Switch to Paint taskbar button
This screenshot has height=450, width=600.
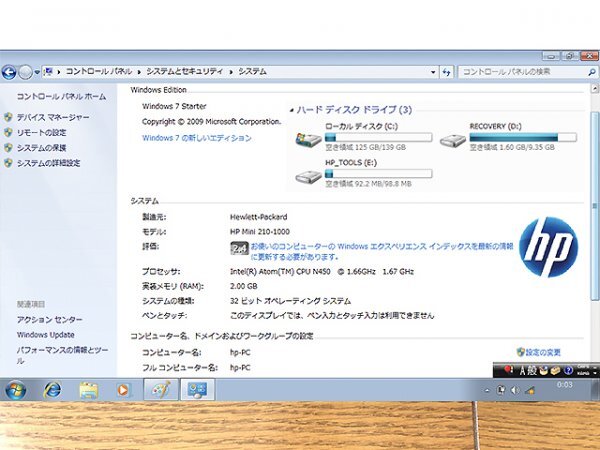pos(161,390)
